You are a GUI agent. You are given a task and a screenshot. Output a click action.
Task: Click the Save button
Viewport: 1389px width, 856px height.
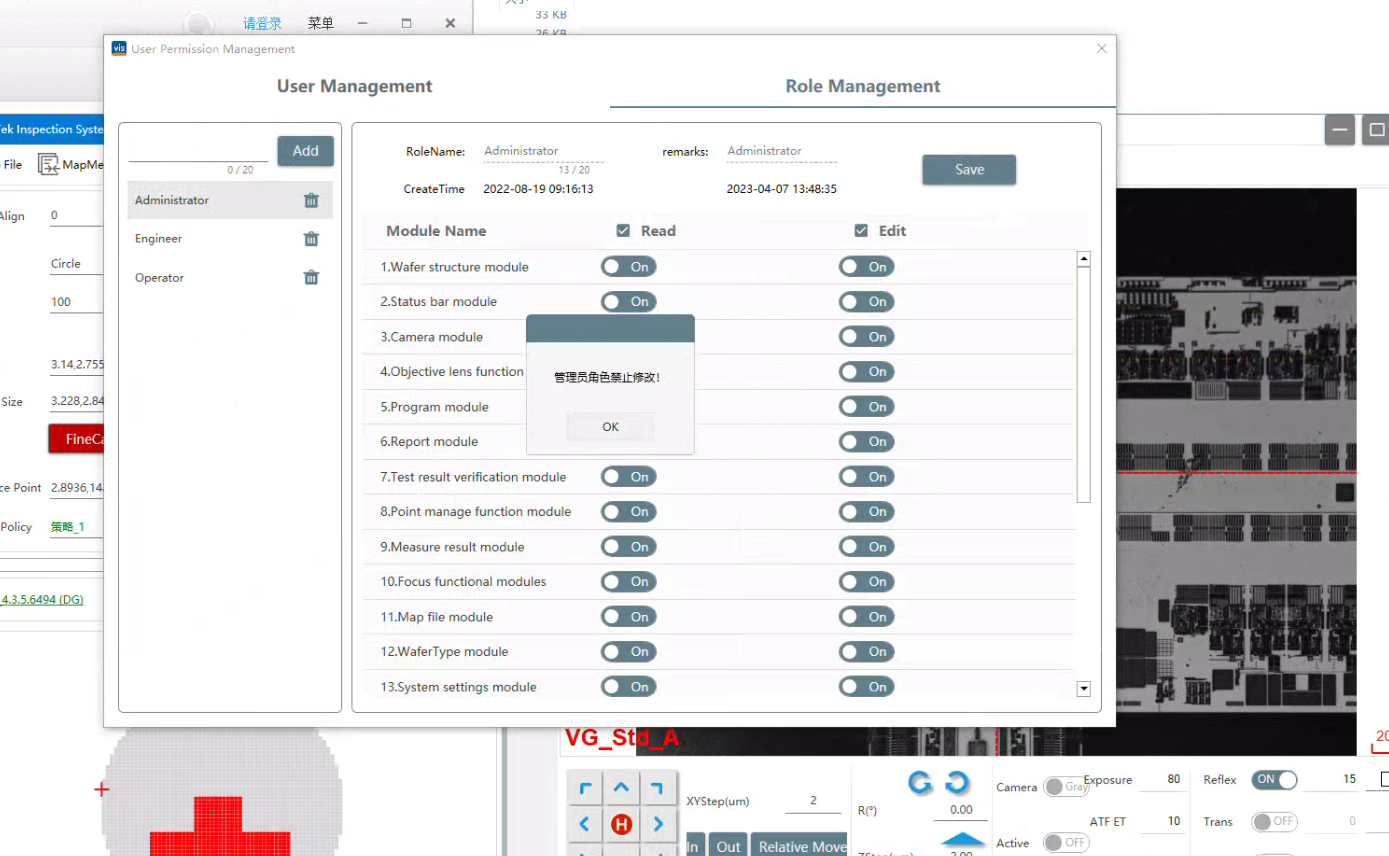coord(969,170)
